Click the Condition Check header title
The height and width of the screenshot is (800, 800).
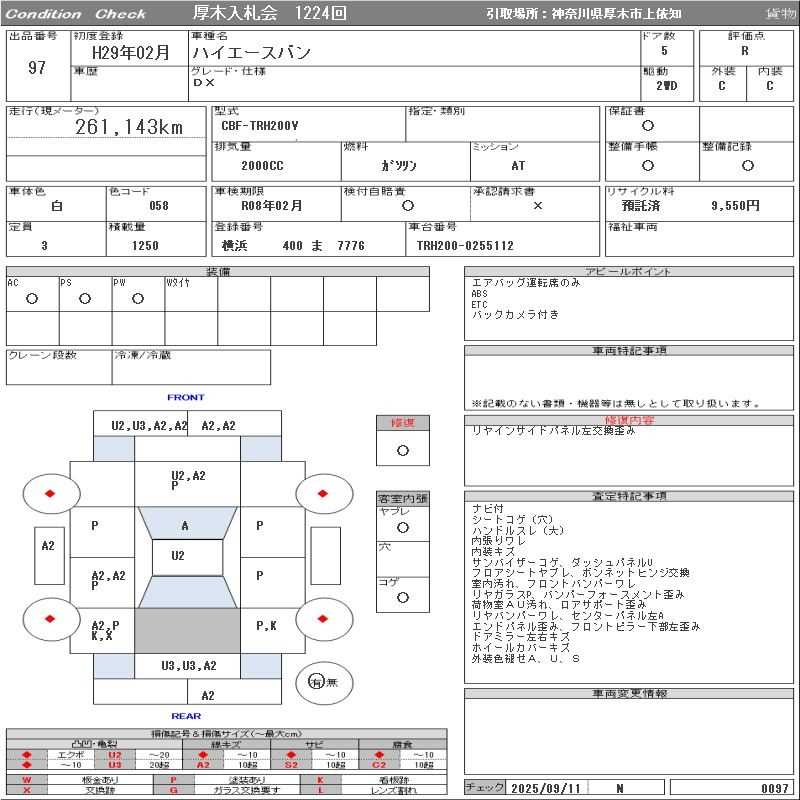coord(76,14)
